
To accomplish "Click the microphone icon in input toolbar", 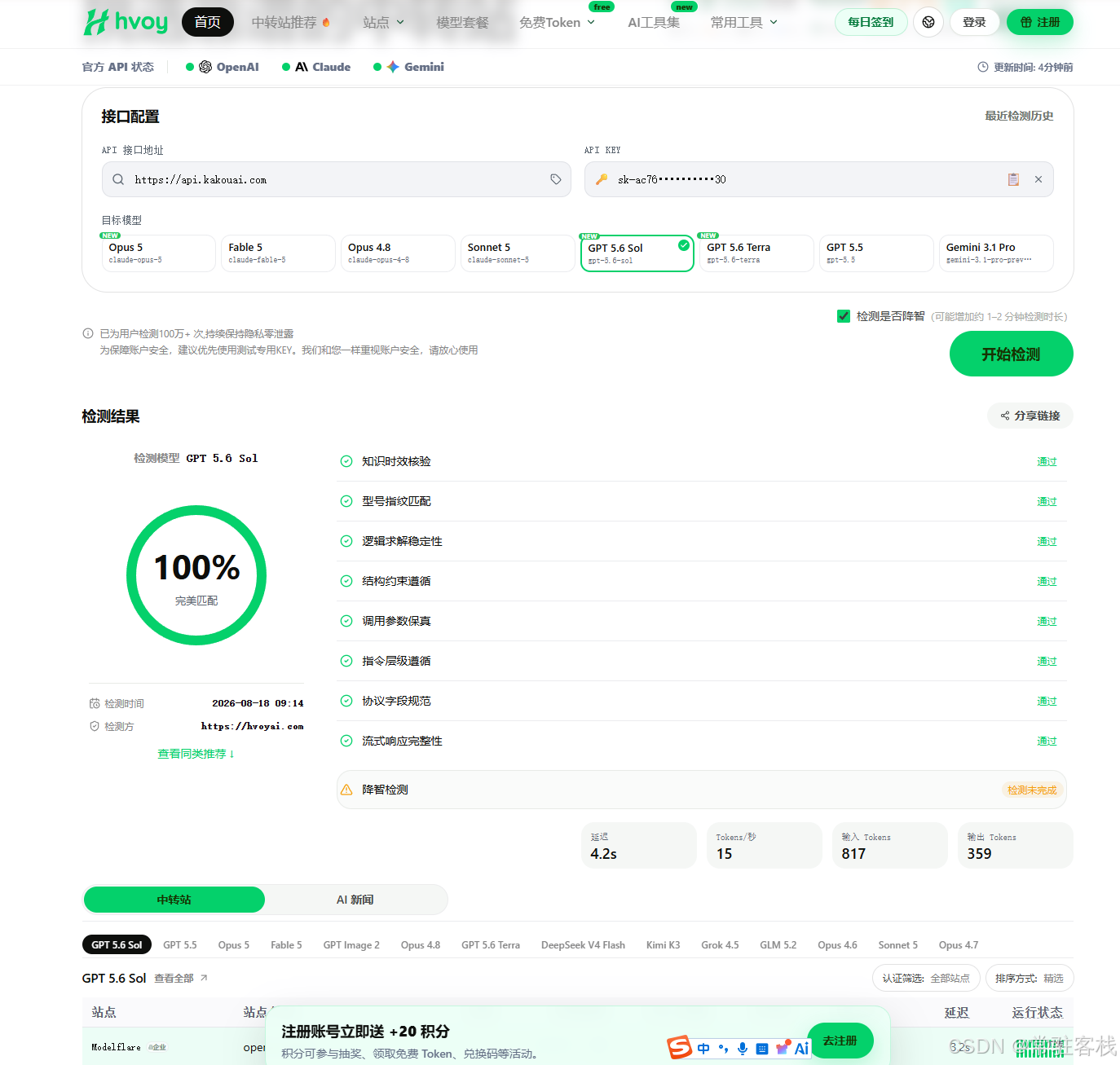I will 743,1049.
